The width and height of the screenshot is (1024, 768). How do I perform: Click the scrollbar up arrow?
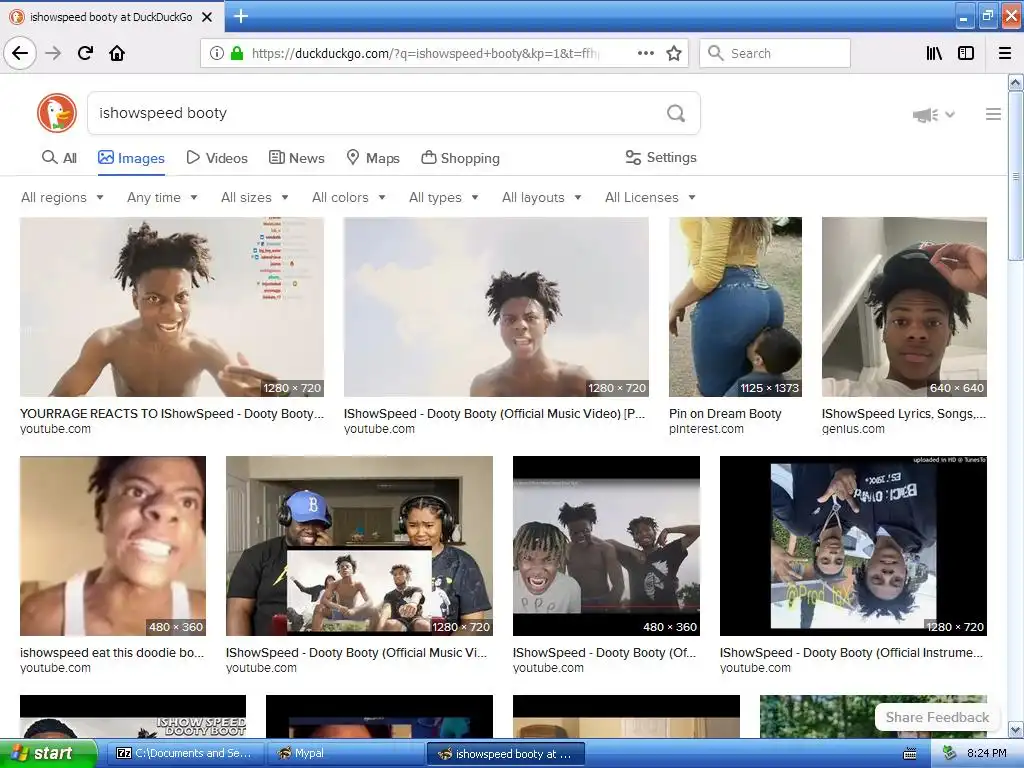coord(1016,82)
